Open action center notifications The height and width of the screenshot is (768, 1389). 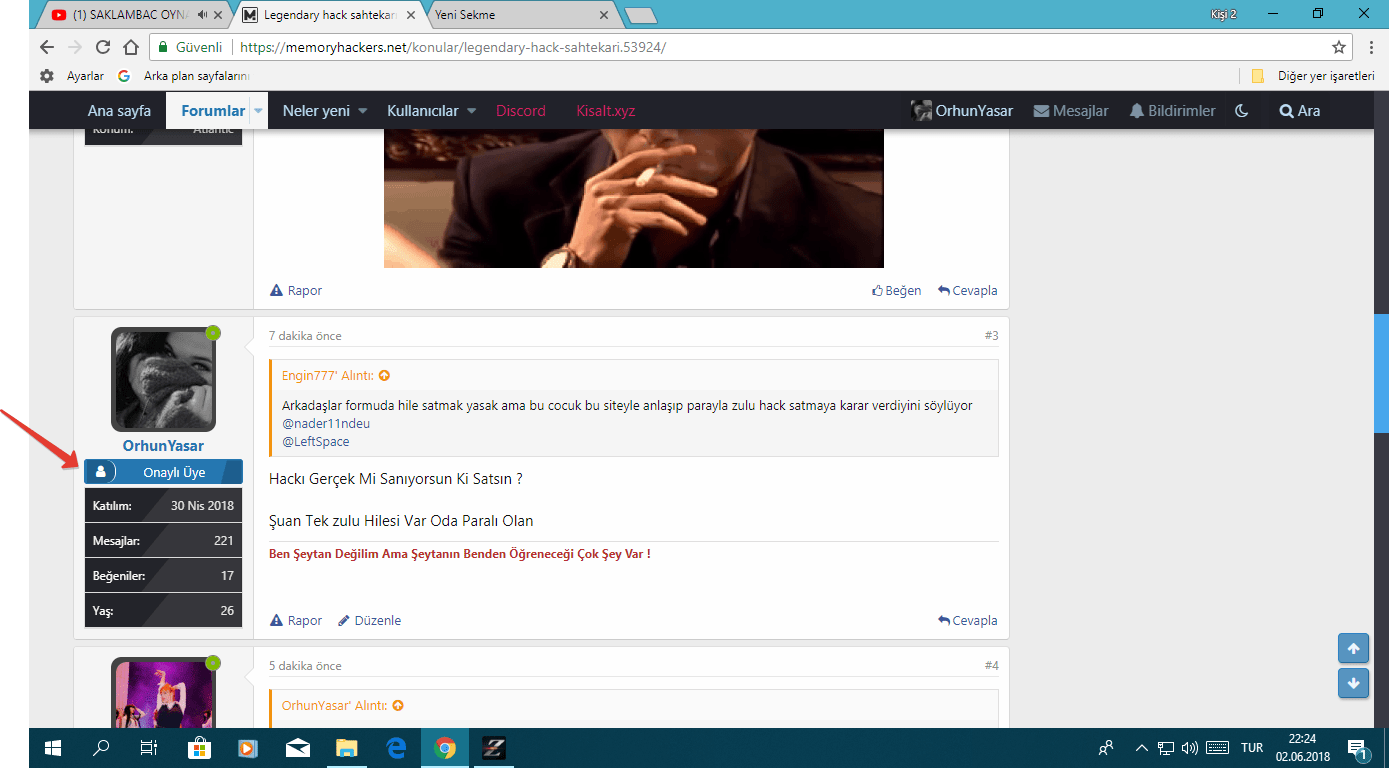pyautogui.click(x=1358, y=748)
